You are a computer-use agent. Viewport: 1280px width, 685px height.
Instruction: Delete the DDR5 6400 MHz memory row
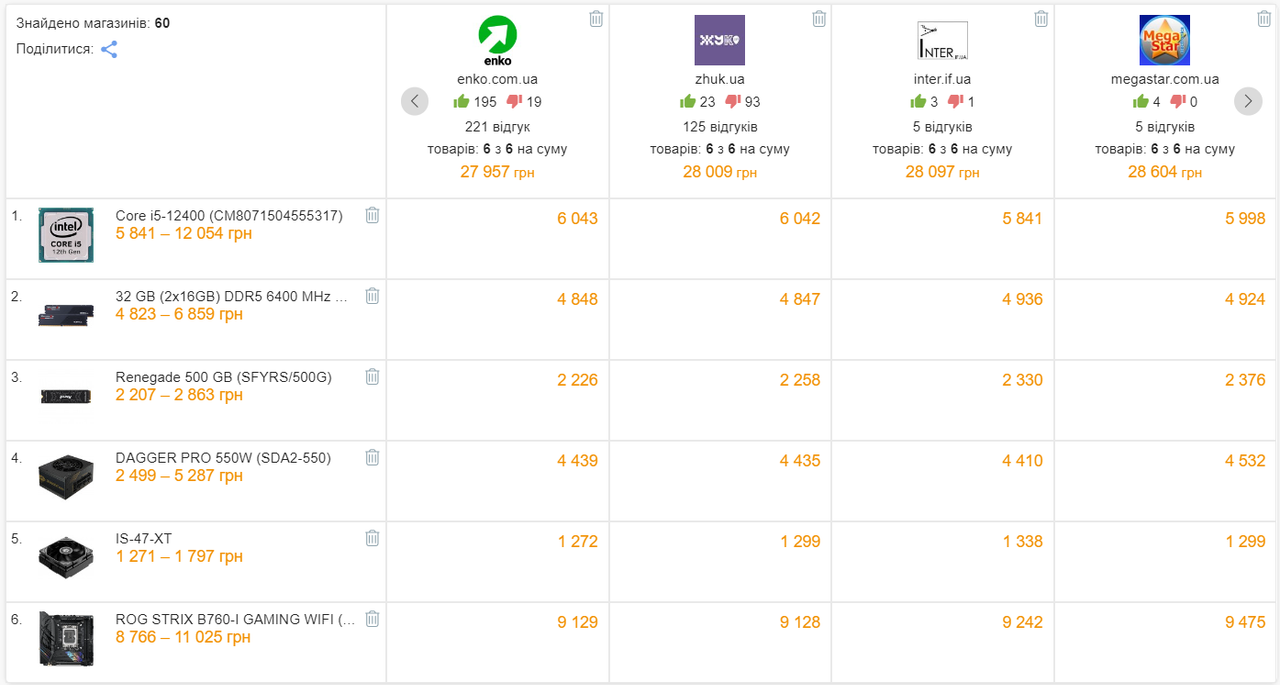coord(372,296)
